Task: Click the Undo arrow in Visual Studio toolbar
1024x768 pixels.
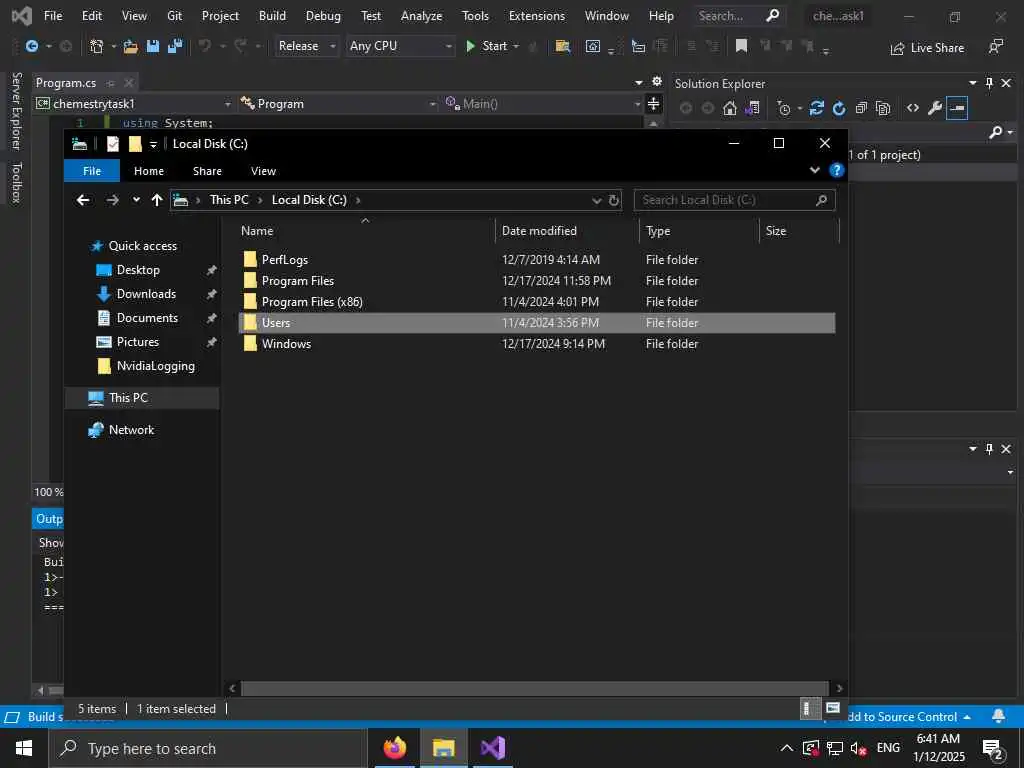Action: click(x=205, y=46)
